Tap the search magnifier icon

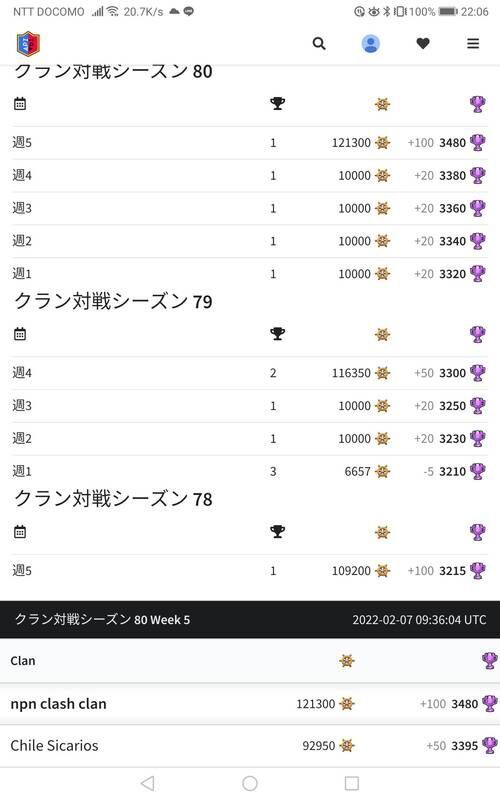319,43
